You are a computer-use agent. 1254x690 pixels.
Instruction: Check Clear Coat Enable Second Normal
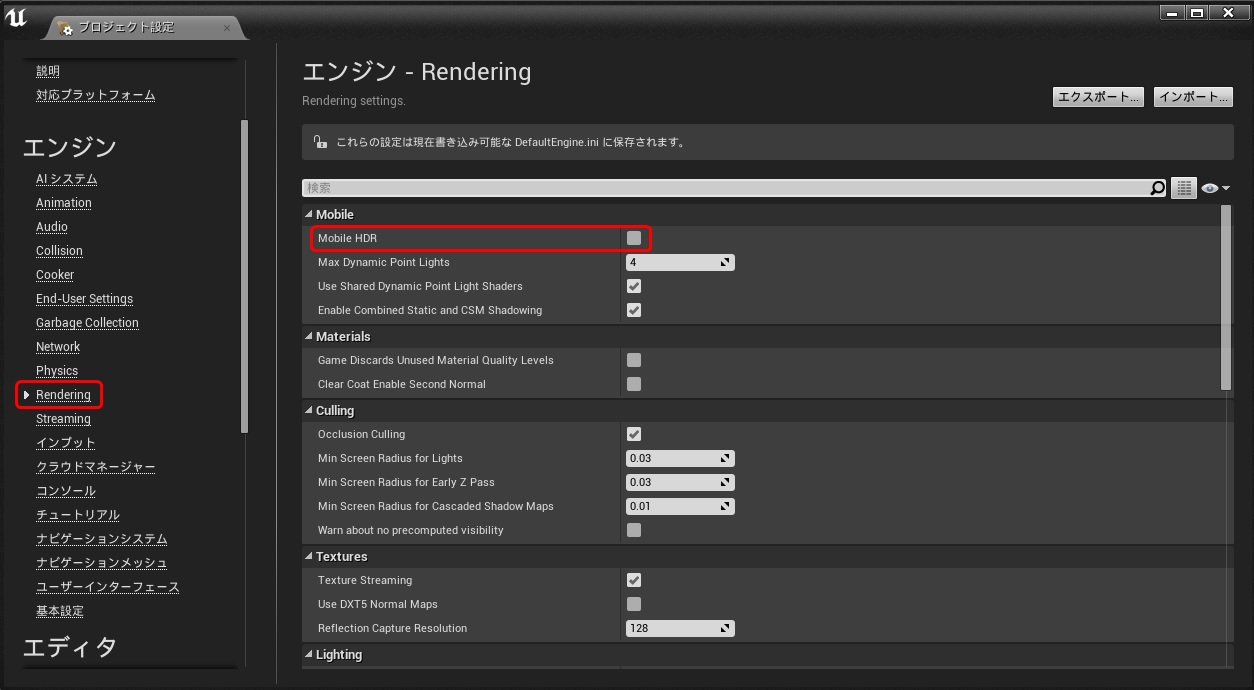coord(634,384)
